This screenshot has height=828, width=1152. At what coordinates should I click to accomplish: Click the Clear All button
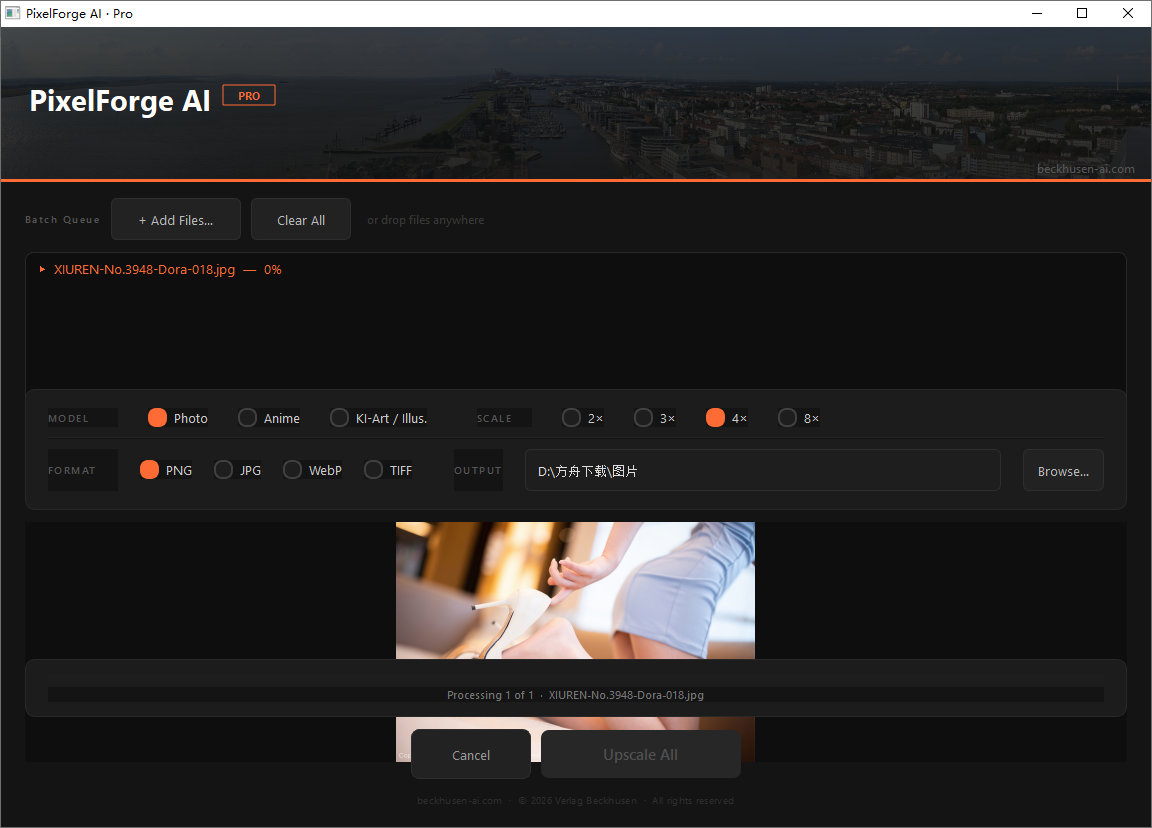pyautogui.click(x=300, y=220)
